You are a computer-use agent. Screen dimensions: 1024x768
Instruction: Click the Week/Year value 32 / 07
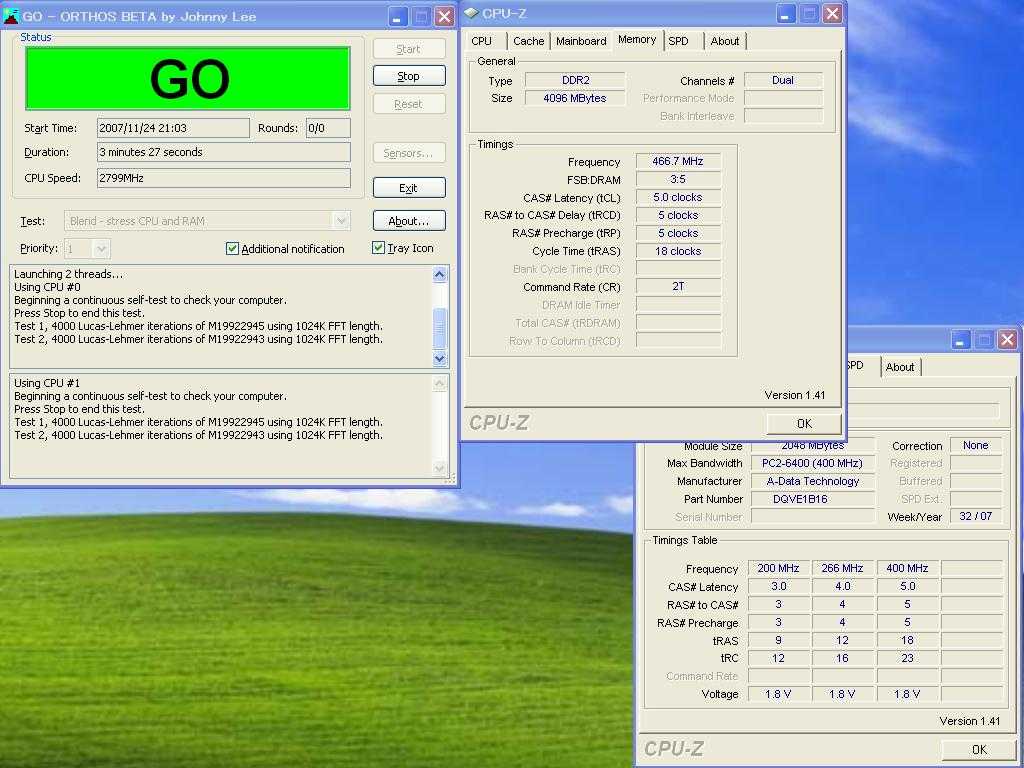[x=976, y=516]
